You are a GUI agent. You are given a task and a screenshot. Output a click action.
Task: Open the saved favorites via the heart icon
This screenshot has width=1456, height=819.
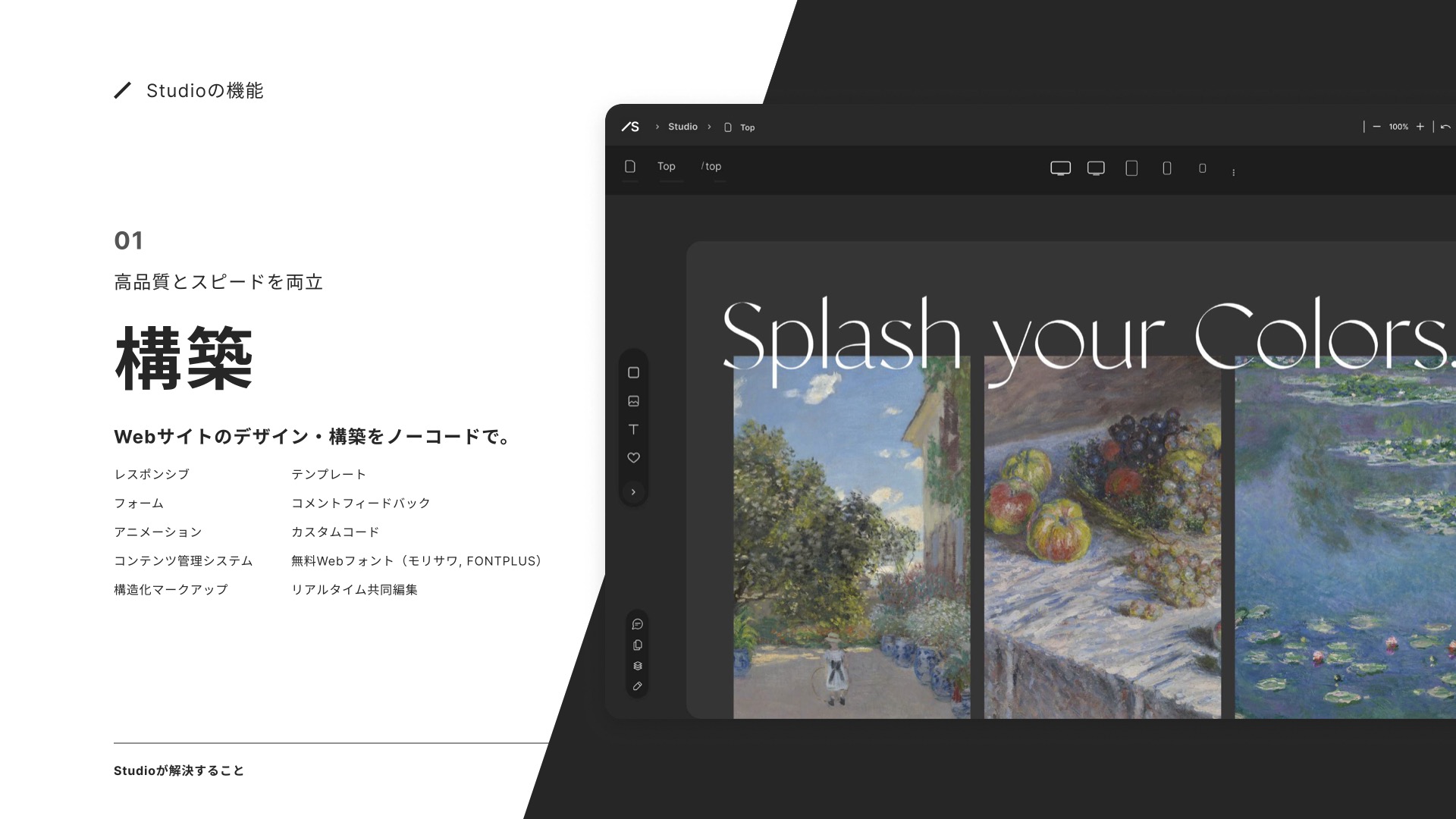(634, 457)
